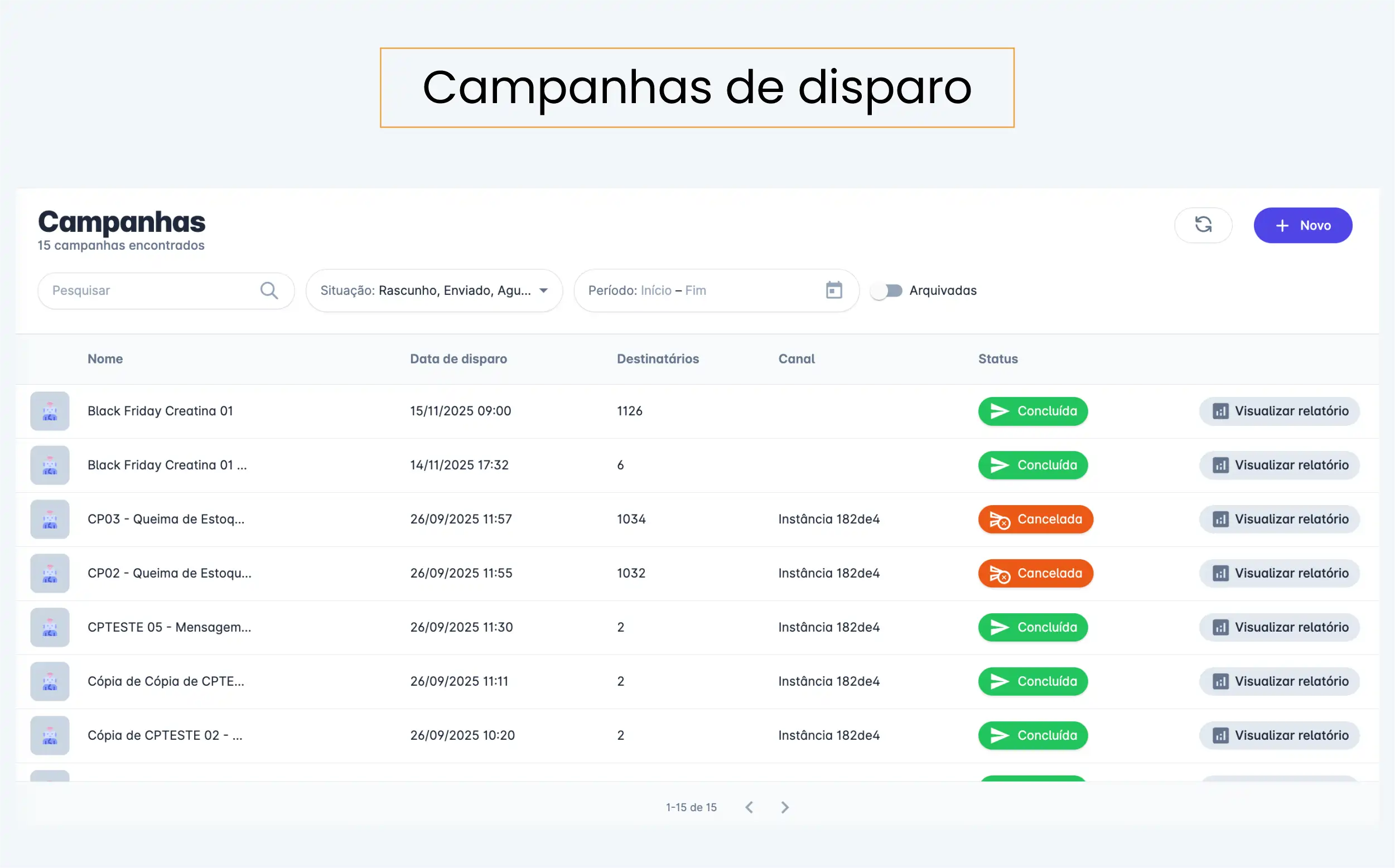Click the Cancelada status badge of CP03
The height and width of the screenshot is (868, 1395).
pyautogui.click(x=1035, y=519)
